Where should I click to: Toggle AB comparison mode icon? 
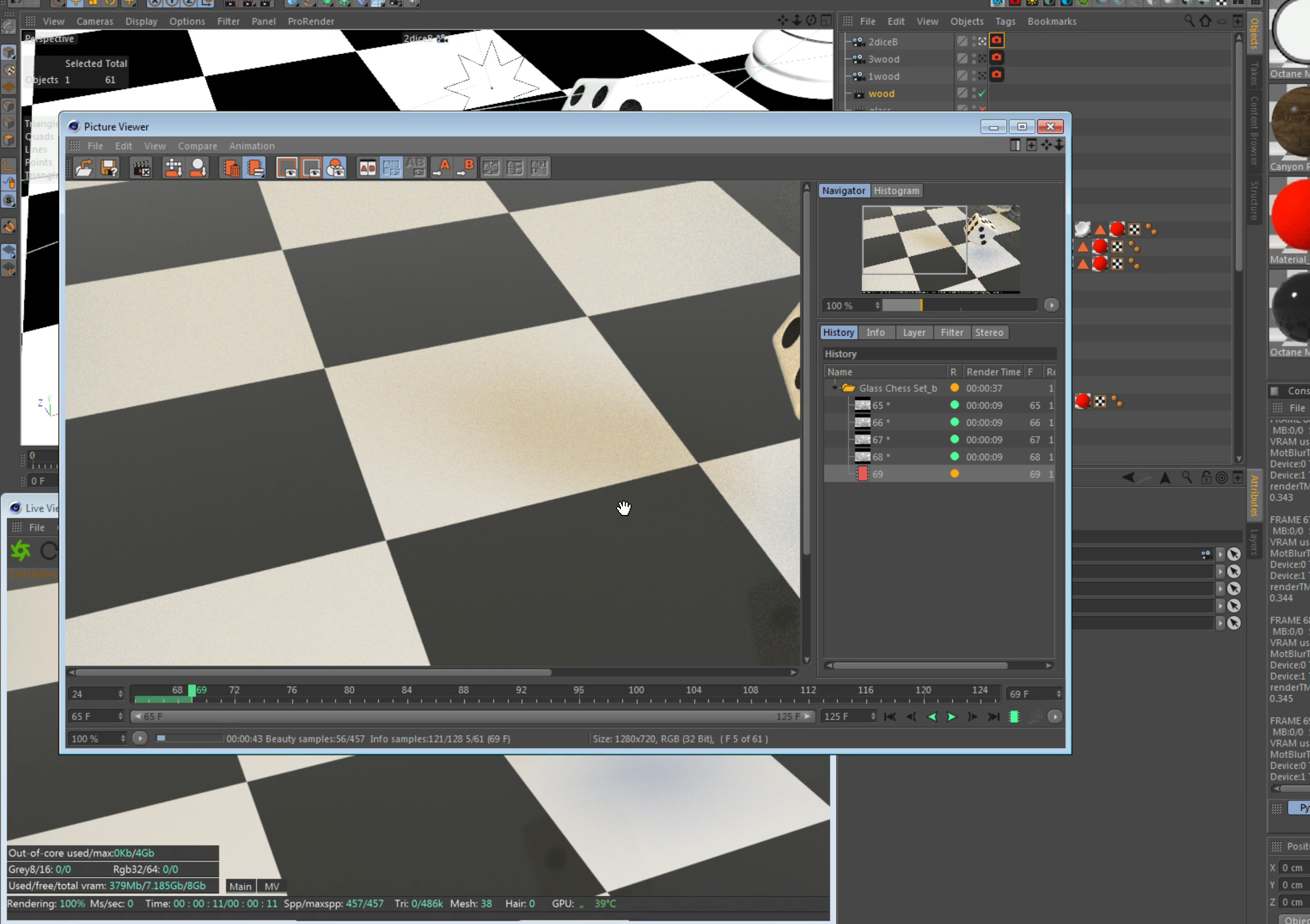367,168
